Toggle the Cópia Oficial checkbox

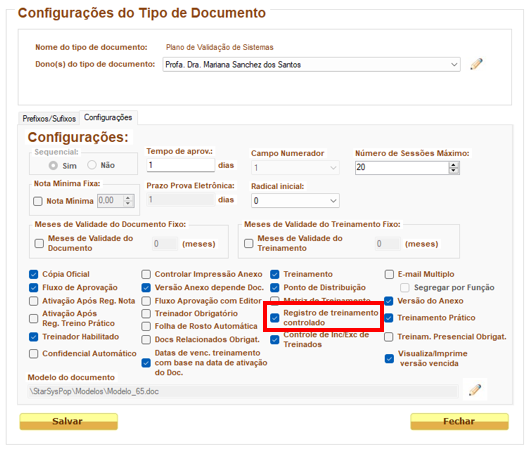(x=34, y=274)
